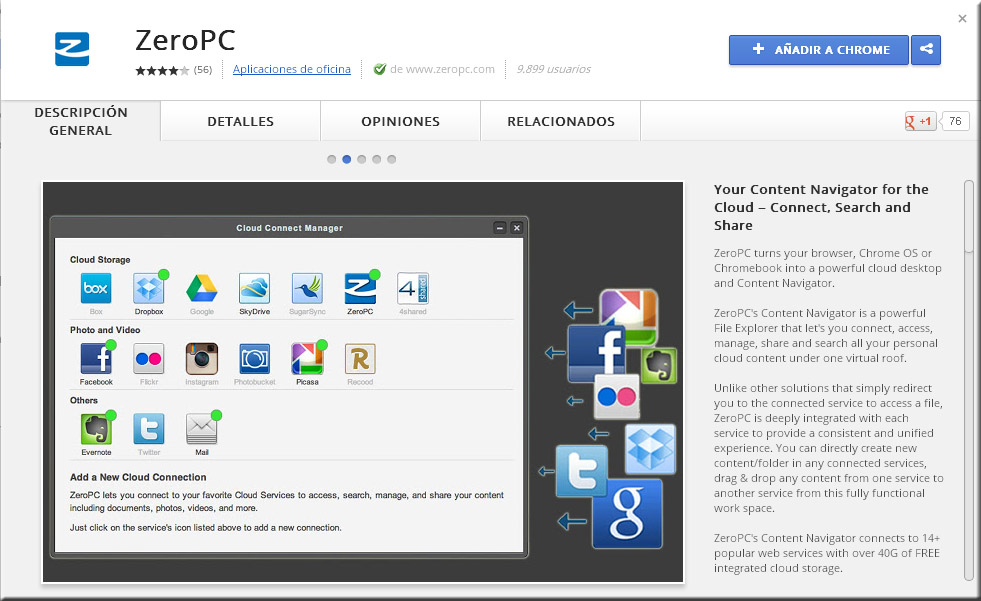Select the Dropbox icon in Cloud Storage
Viewport: 981px width, 601px height.
(149, 288)
